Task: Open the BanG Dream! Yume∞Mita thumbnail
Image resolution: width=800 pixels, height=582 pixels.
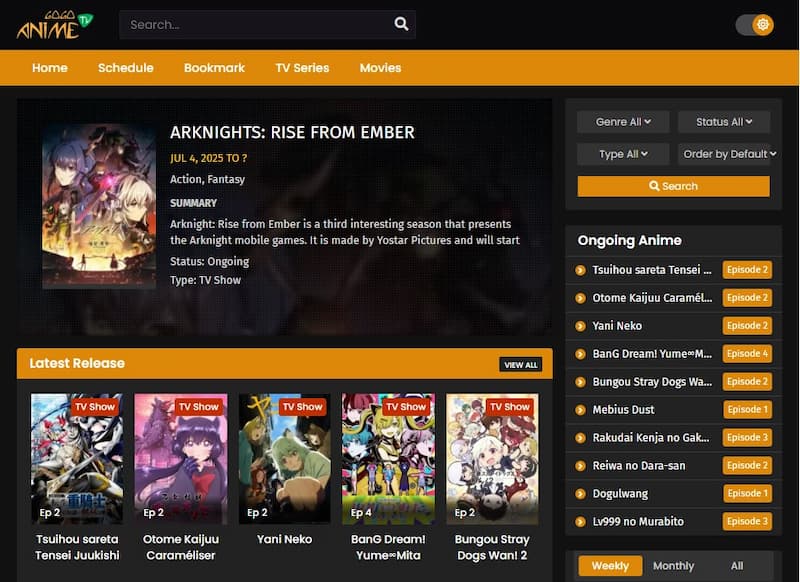Action: [388, 459]
